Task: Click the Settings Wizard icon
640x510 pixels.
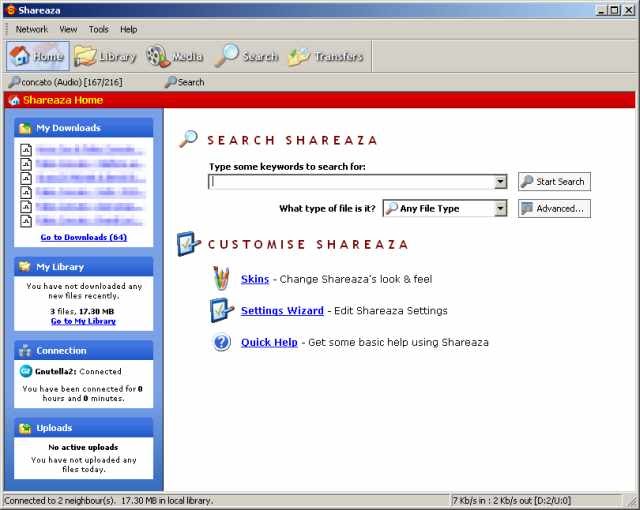Action: 222,310
